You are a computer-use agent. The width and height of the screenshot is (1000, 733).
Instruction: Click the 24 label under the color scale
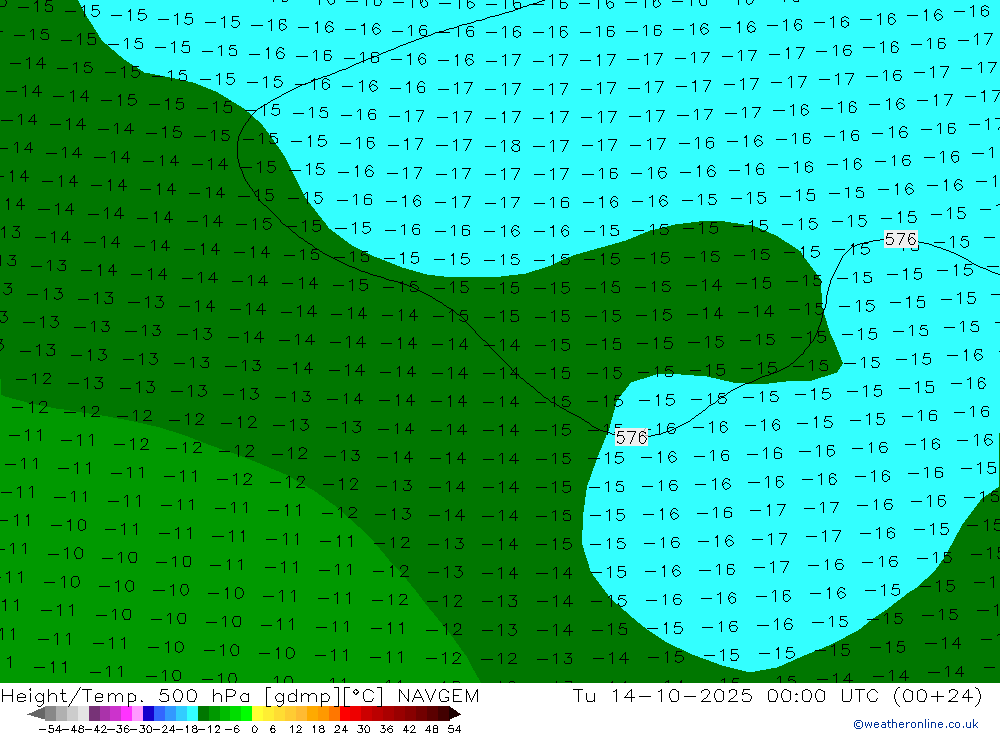(x=341, y=729)
